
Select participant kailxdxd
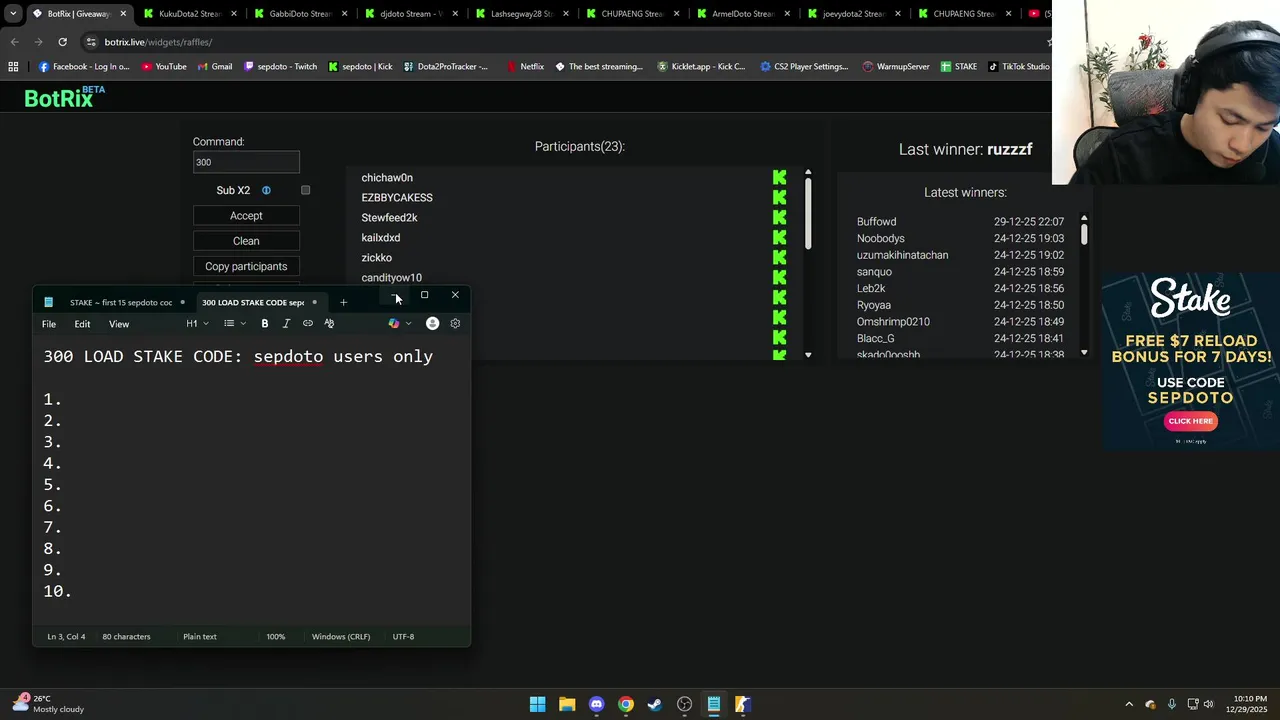click(381, 237)
